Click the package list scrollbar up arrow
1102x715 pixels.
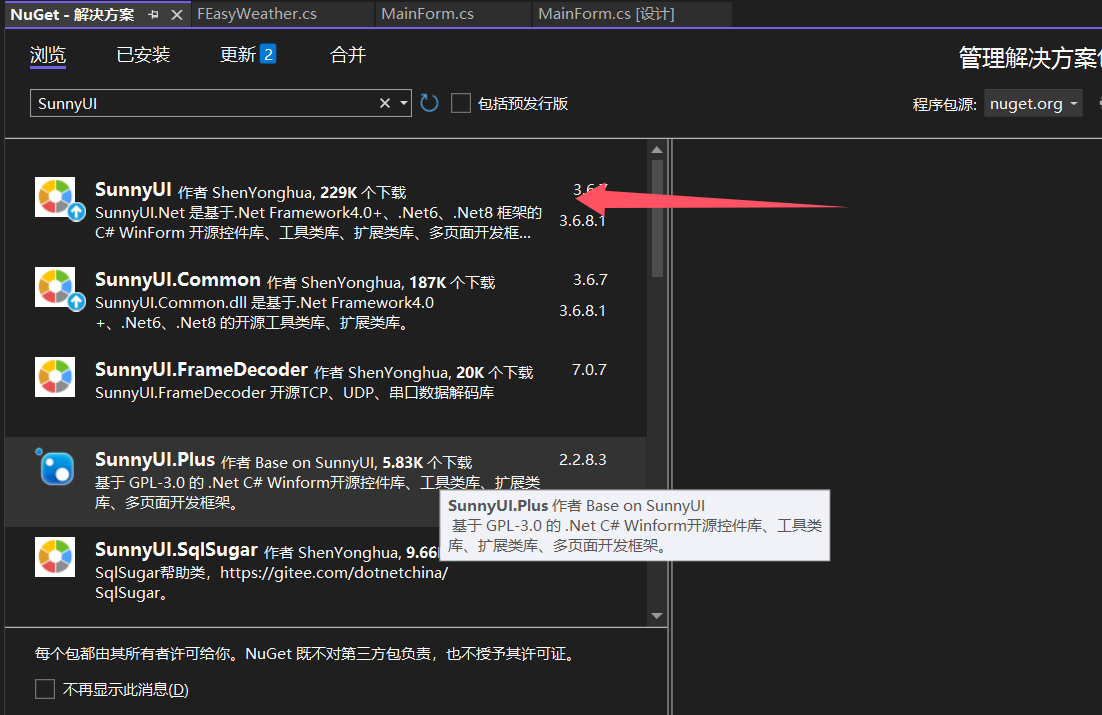pyautogui.click(x=657, y=150)
